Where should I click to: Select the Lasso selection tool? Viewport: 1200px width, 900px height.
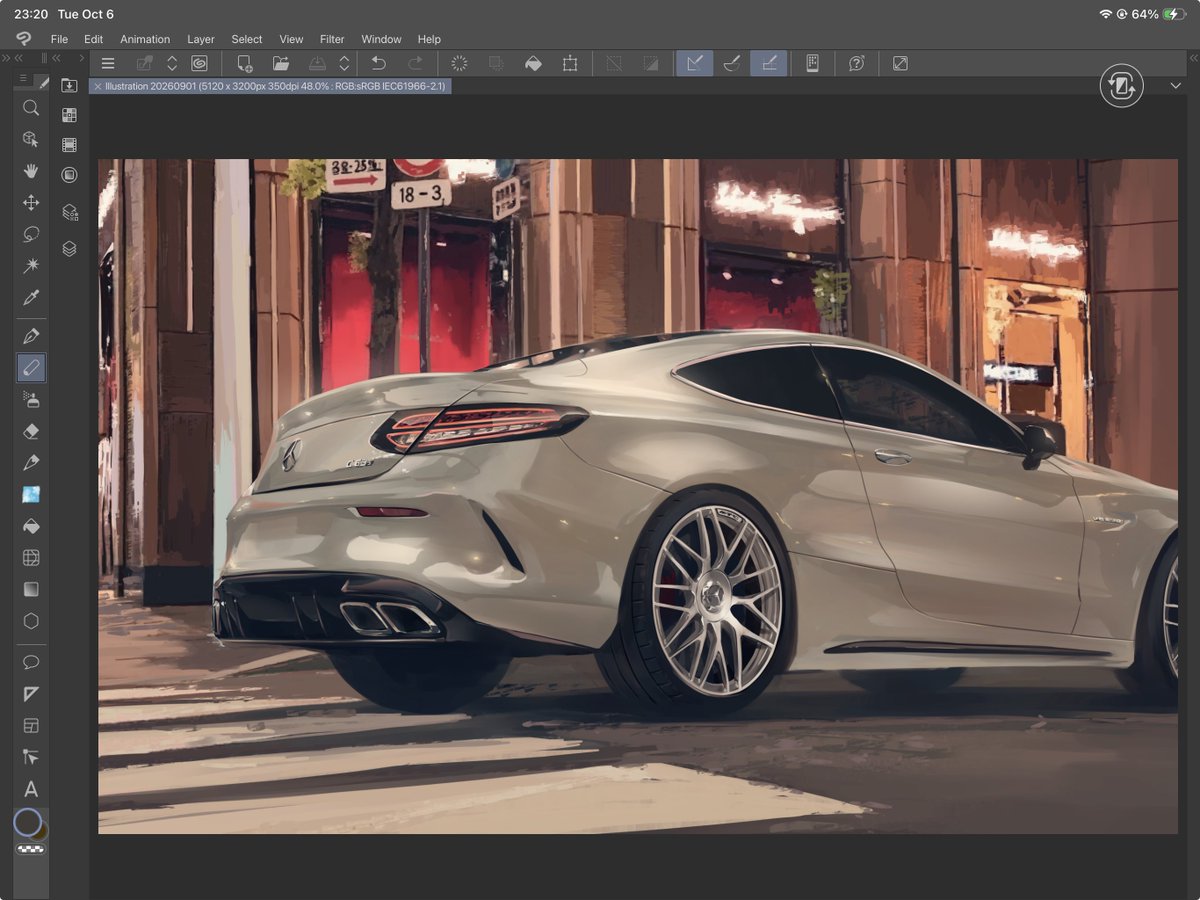tap(31, 234)
